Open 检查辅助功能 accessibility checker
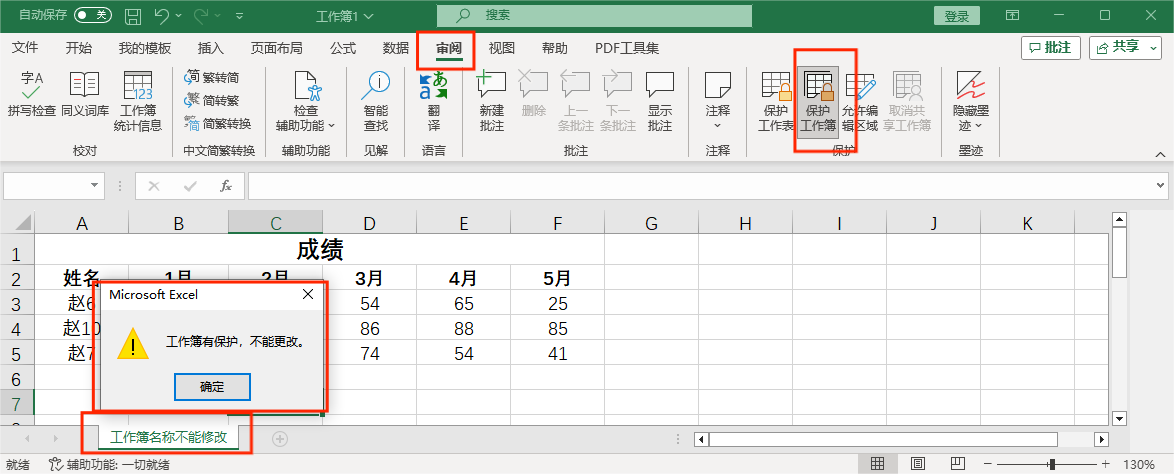Image resolution: width=1174 pixels, height=474 pixels. (305, 102)
